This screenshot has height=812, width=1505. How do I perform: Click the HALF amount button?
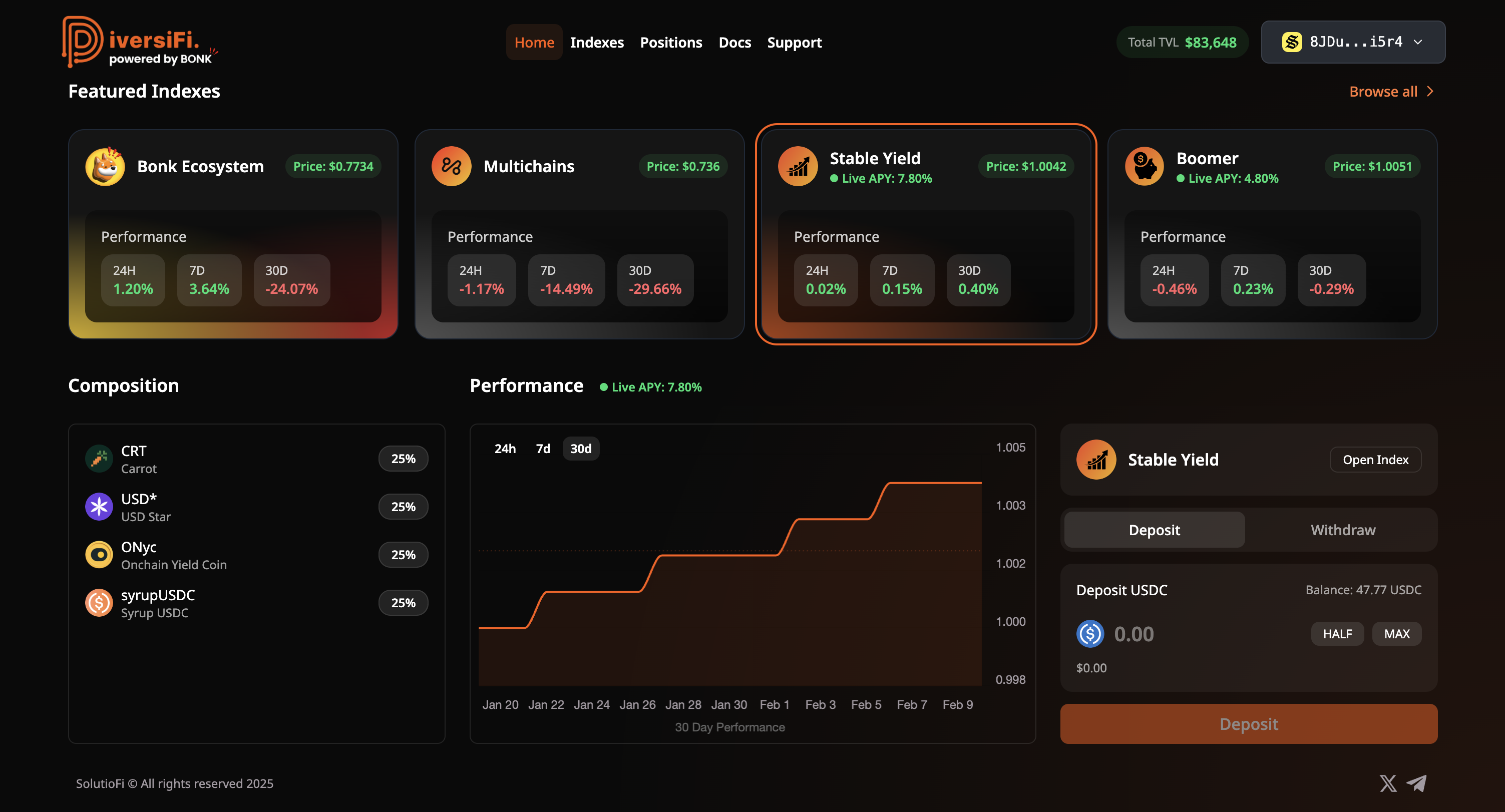[x=1337, y=634]
